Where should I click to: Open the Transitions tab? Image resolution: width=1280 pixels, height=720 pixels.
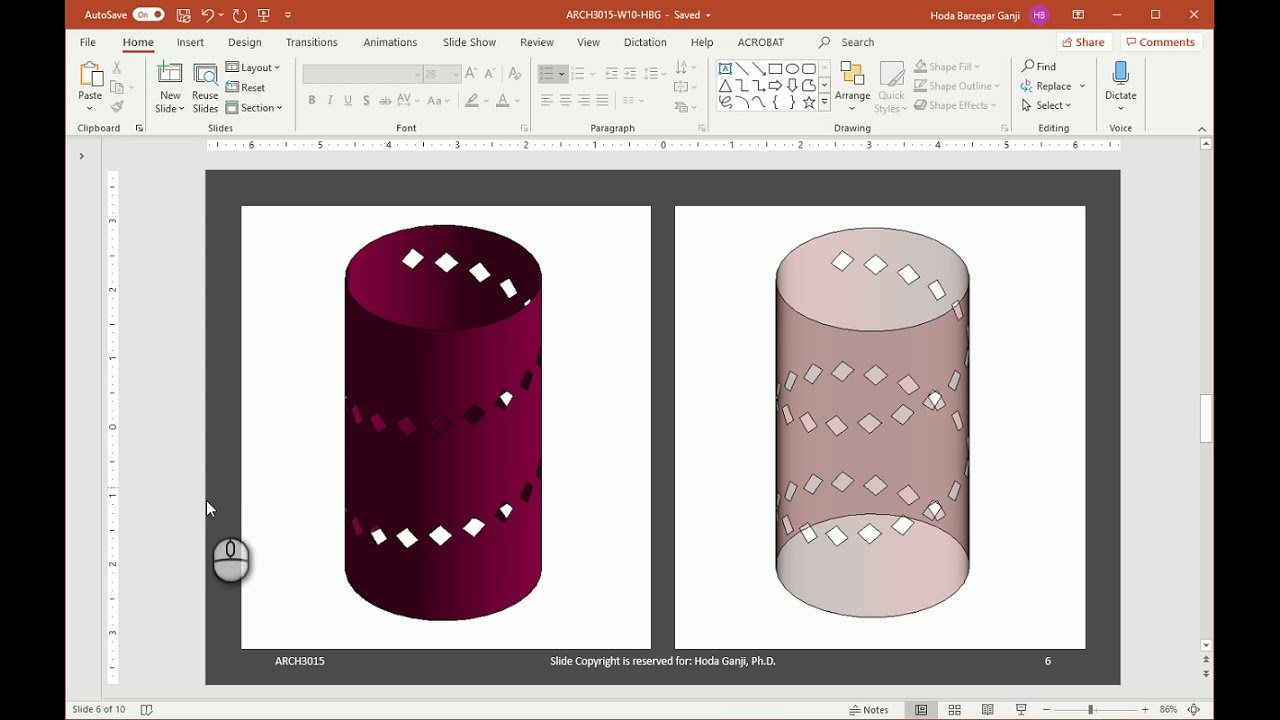pyautogui.click(x=311, y=42)
